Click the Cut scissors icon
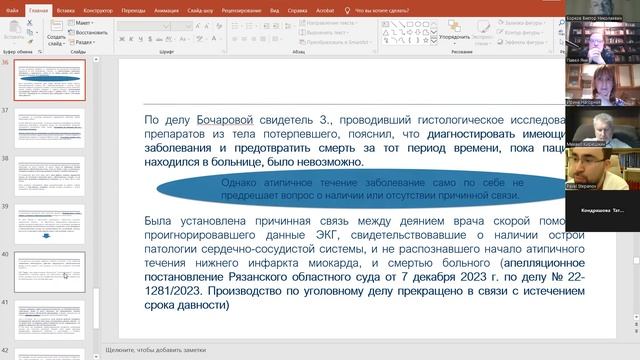Image resolution: width=640 pixels, height=360 pixels. (29, 23)
